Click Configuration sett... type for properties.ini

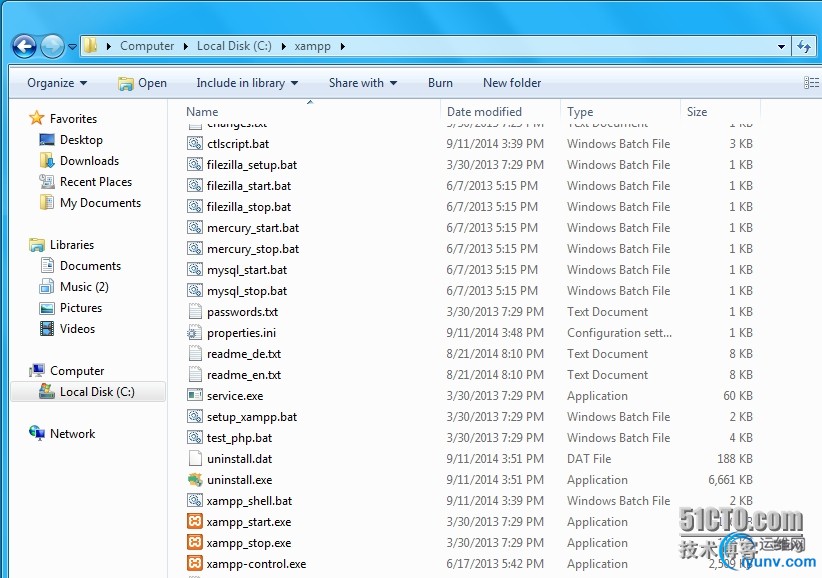pos(619,333)
